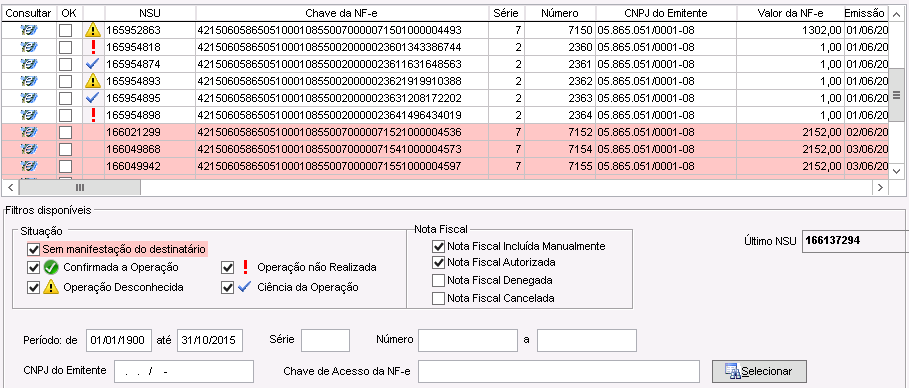Open consult icon for NSU 165954898

(x=28, y=115)
